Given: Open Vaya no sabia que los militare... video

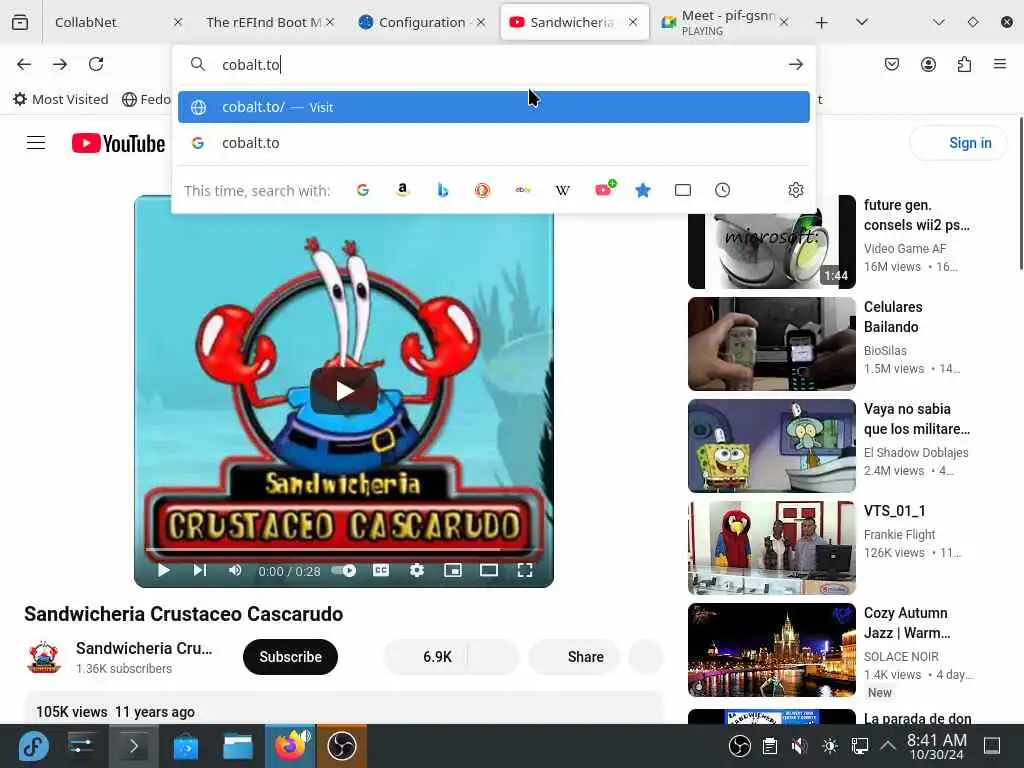Looking at the screenshot, I should [917, 419].
